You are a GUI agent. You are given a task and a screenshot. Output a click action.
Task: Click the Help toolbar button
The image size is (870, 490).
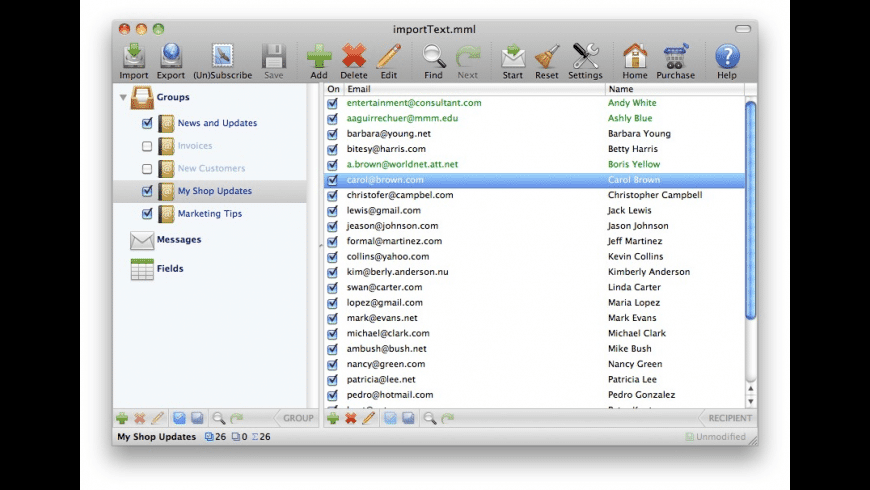727,57
